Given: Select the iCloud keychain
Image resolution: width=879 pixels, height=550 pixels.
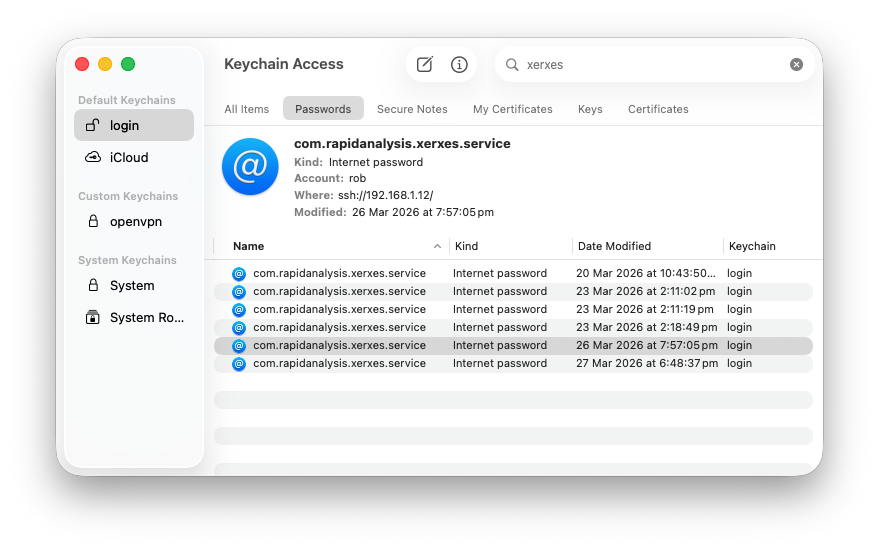Looking at the screenshot, I should (x=134, y=157).
